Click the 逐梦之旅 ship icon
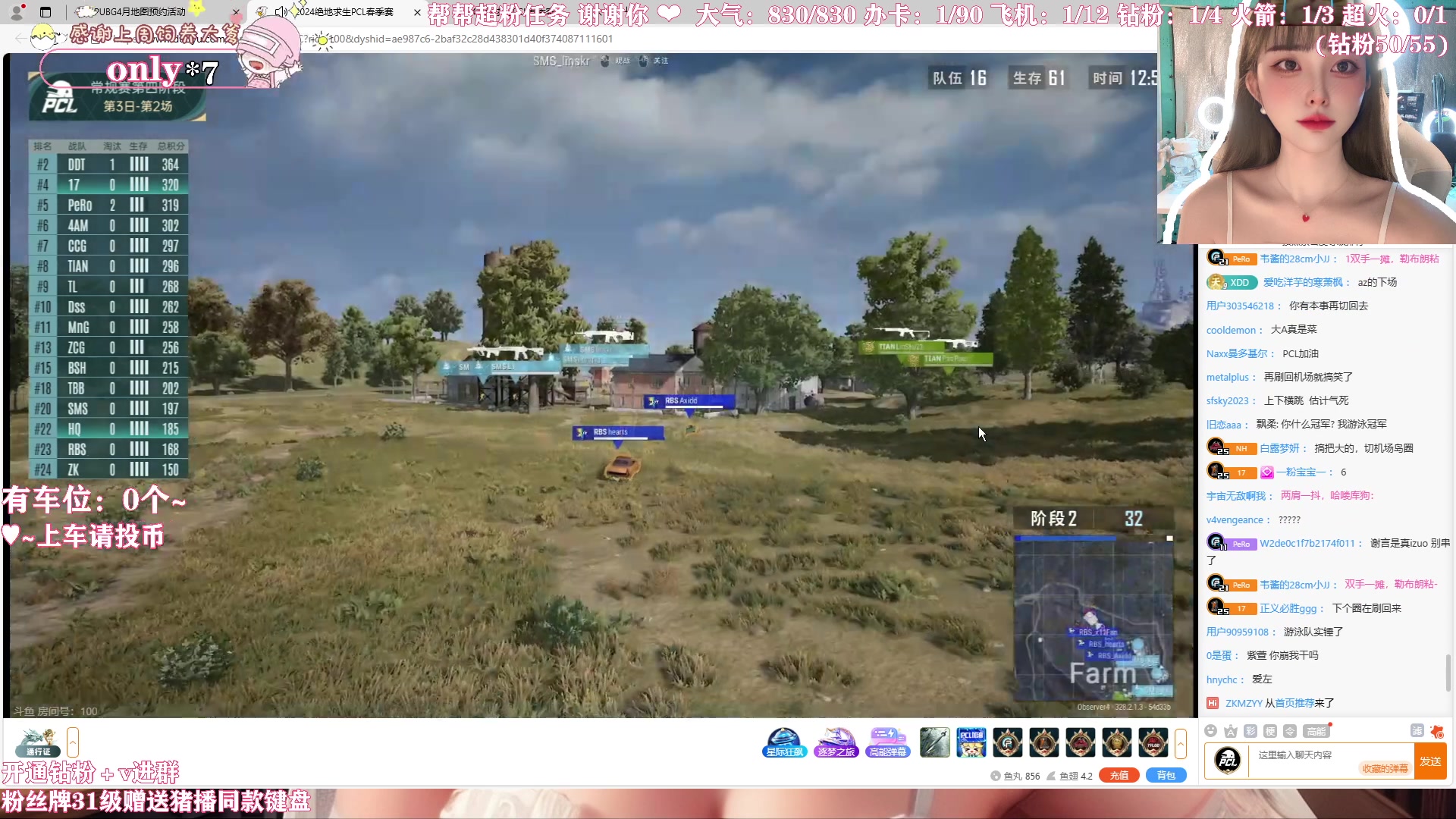The image size is (1456, 819). coord(836,742)
